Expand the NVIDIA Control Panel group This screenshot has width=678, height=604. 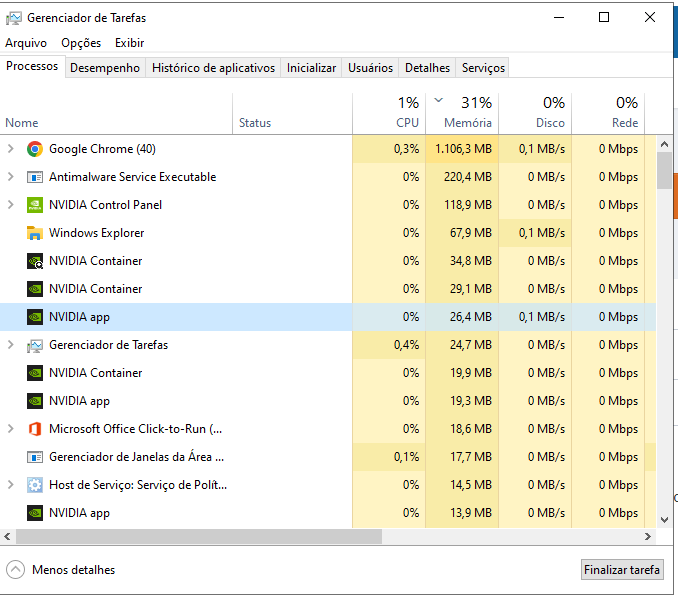pos(11,205)
